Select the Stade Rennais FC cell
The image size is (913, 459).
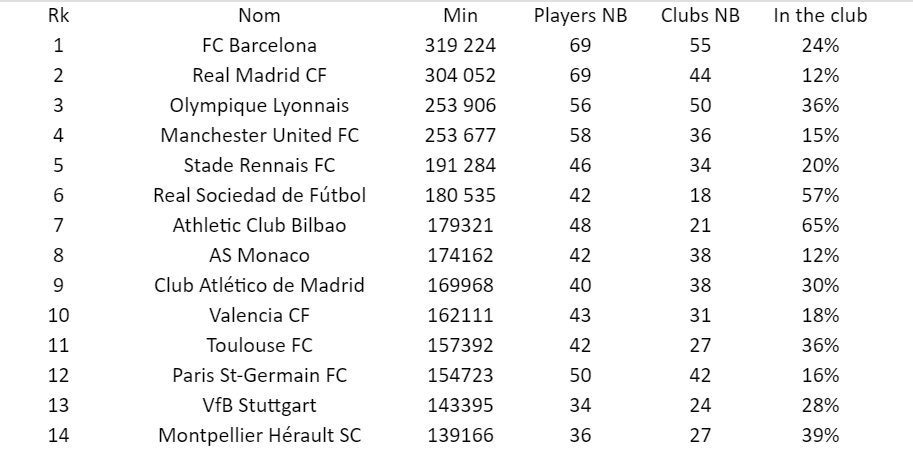coord(259,166)
